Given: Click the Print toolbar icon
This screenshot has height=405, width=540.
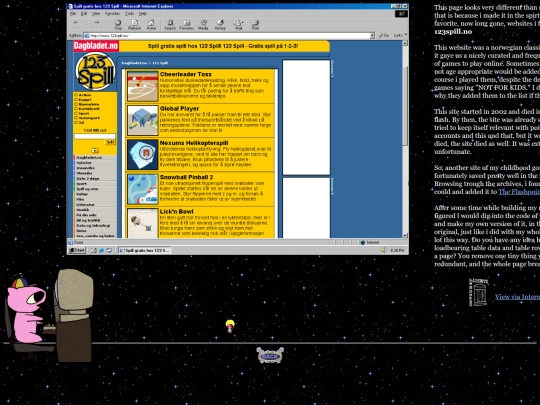Looking at the screenshot, I should (255, 23).
